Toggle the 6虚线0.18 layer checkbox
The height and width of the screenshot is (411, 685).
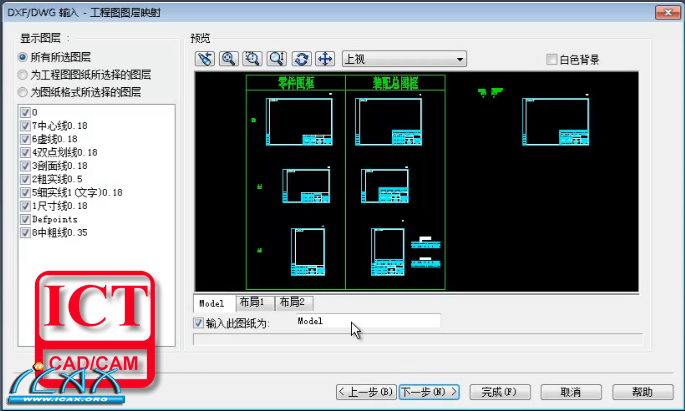[x=25, y=139]
